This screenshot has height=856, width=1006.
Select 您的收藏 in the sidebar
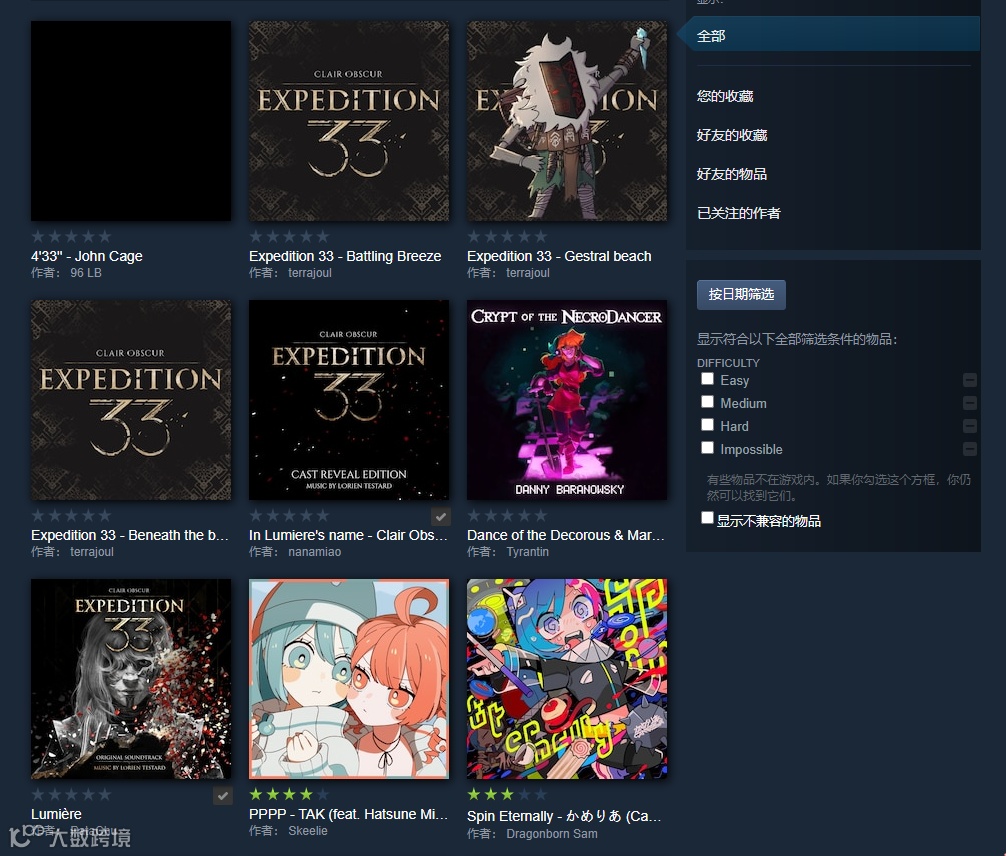click(x=725, y=96)
